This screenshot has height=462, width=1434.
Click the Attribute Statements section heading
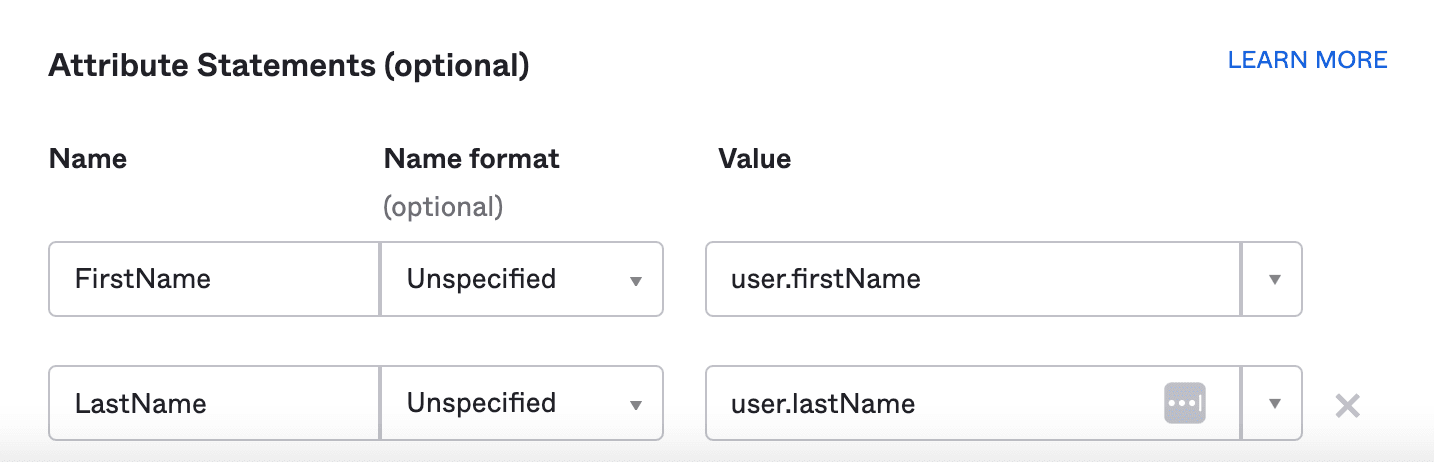(x=288, y=66)
